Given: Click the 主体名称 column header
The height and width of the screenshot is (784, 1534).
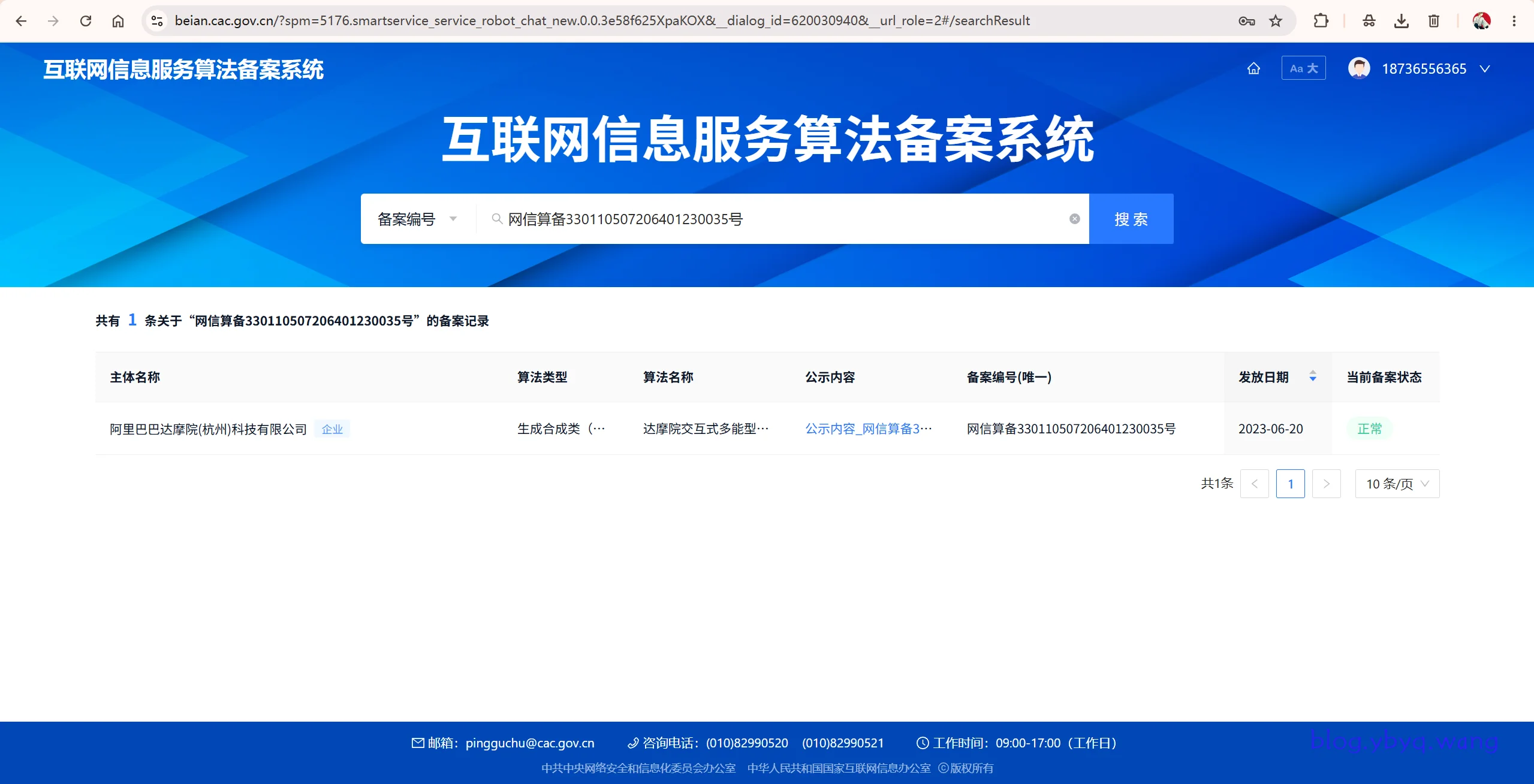Looking at the screenshot, I should click(135, 377).
